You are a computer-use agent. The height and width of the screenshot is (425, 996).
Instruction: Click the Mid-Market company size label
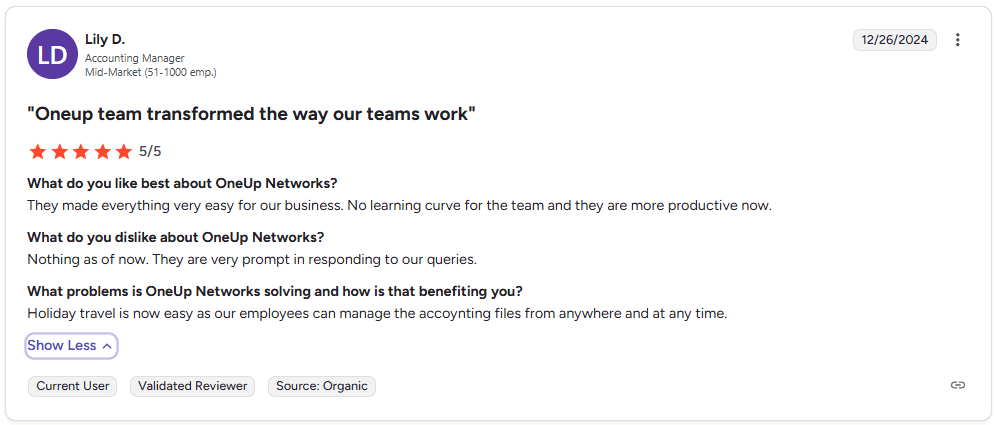click(x=150, y=72)
